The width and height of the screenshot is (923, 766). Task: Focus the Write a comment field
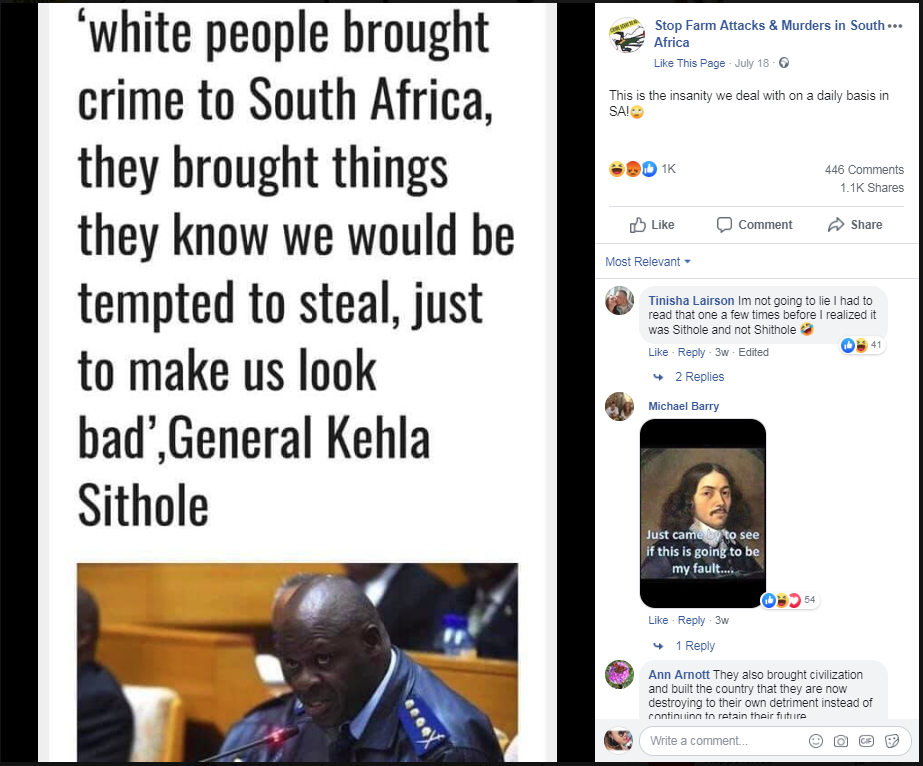click(x=725, y=741)
